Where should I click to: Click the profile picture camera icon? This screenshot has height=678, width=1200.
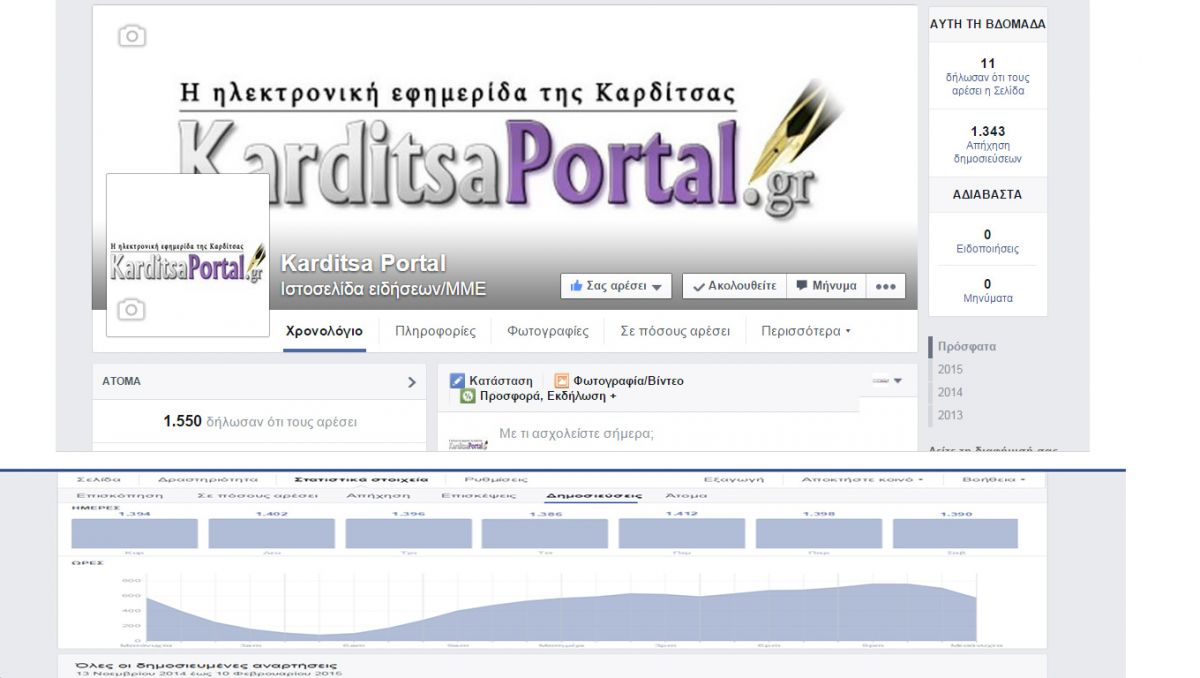[x=131, y=310]
